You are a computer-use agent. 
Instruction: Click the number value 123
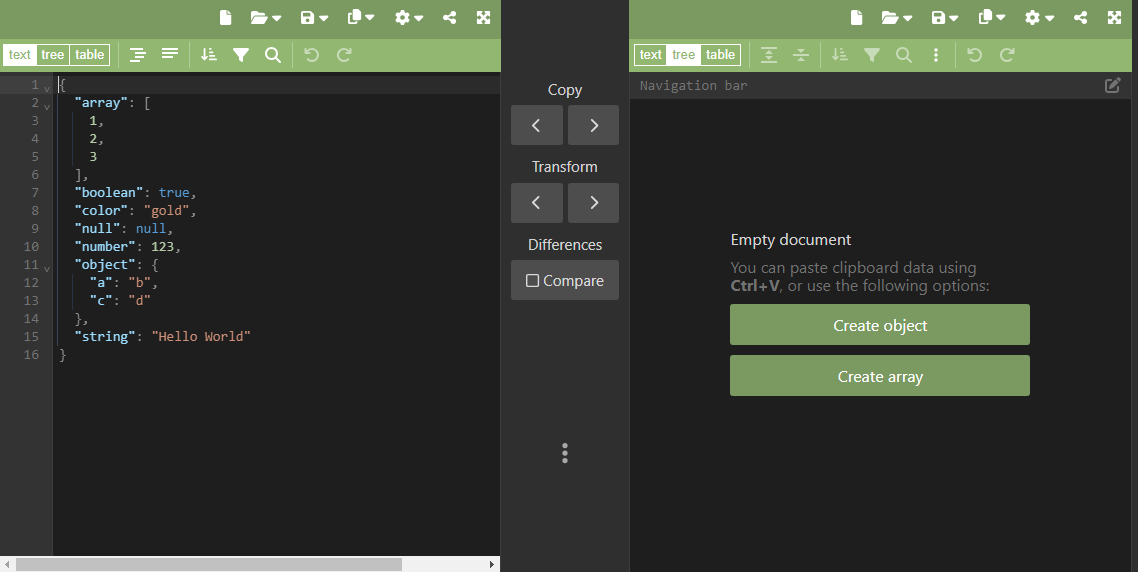coord(163,247)
